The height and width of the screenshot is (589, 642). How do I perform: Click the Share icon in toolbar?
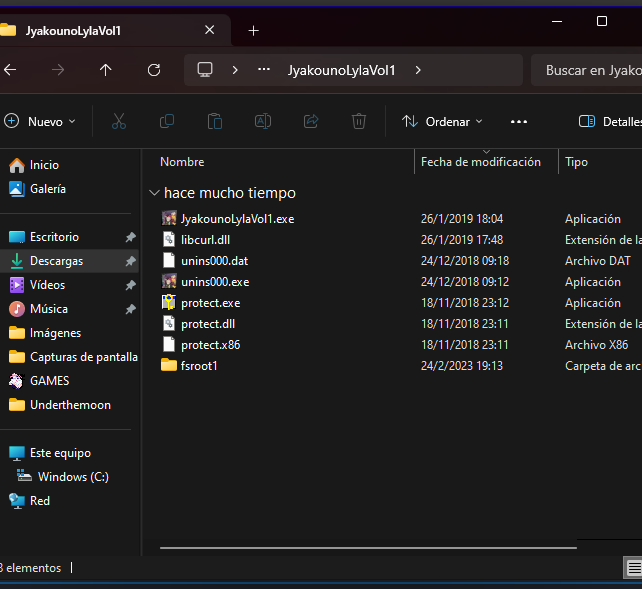311,122
